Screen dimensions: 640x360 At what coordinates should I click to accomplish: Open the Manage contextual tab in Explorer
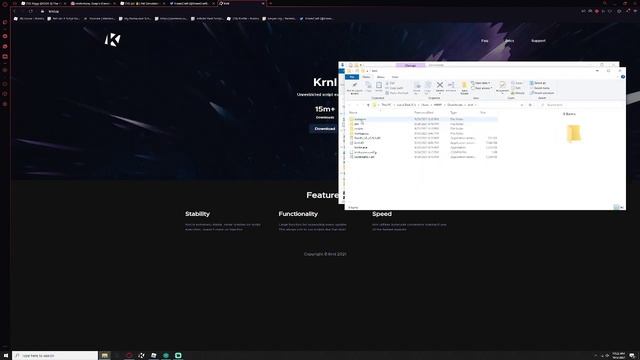point(410,65)
